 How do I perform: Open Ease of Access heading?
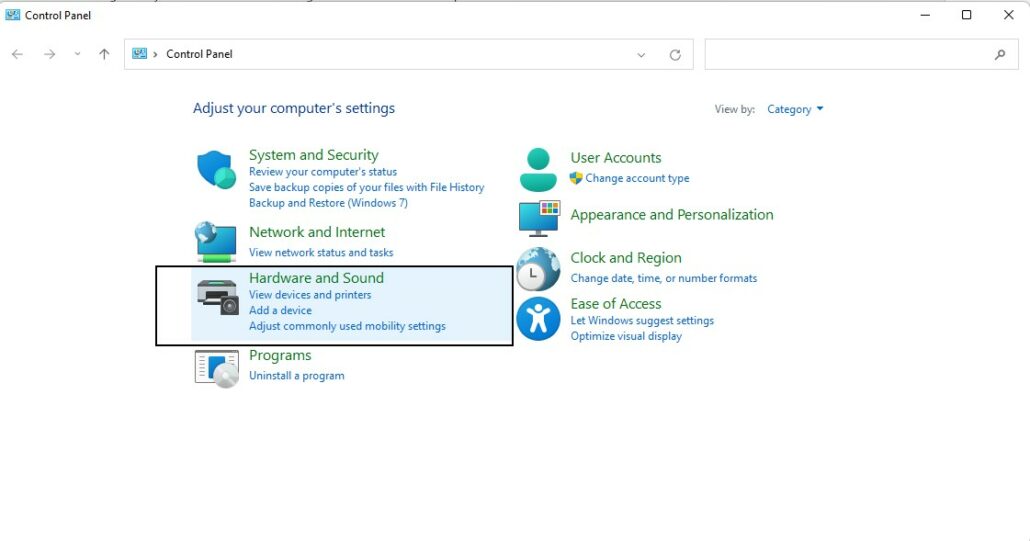[616, 304]
